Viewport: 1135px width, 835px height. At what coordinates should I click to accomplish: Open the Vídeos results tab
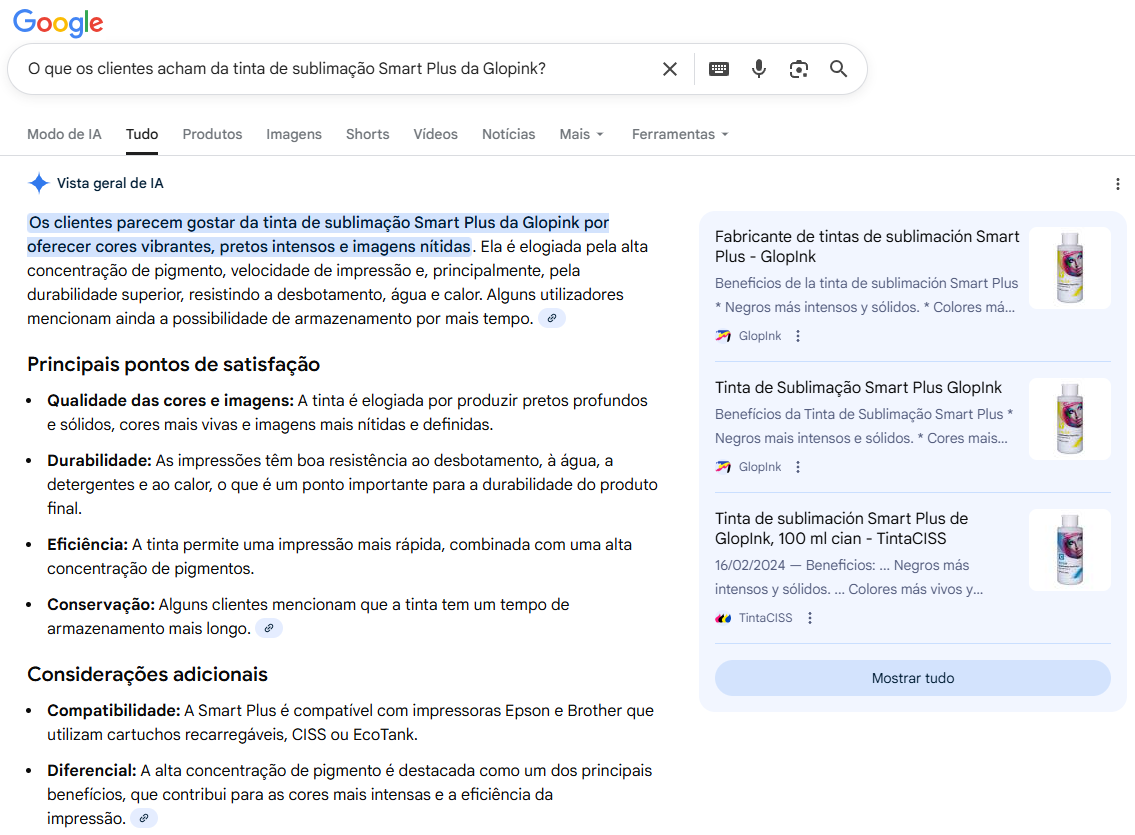[x=435, y=134]
